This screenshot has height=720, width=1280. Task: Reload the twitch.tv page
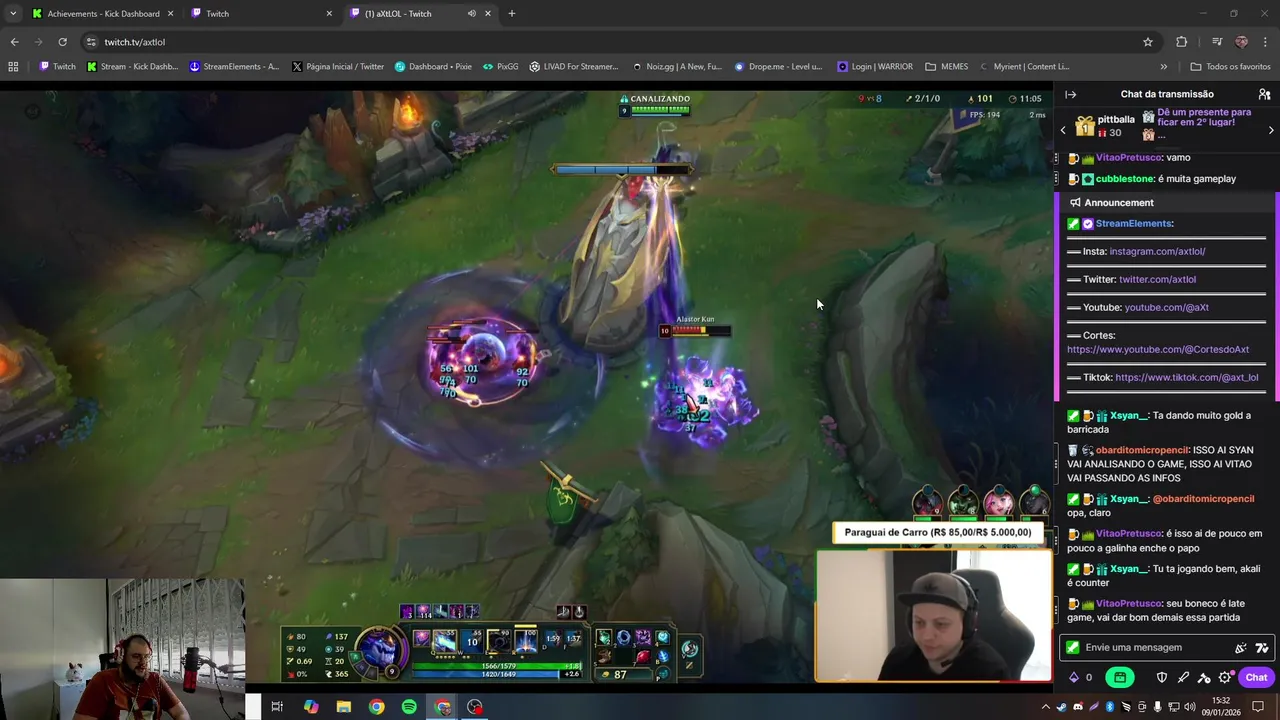click(62, 42)
